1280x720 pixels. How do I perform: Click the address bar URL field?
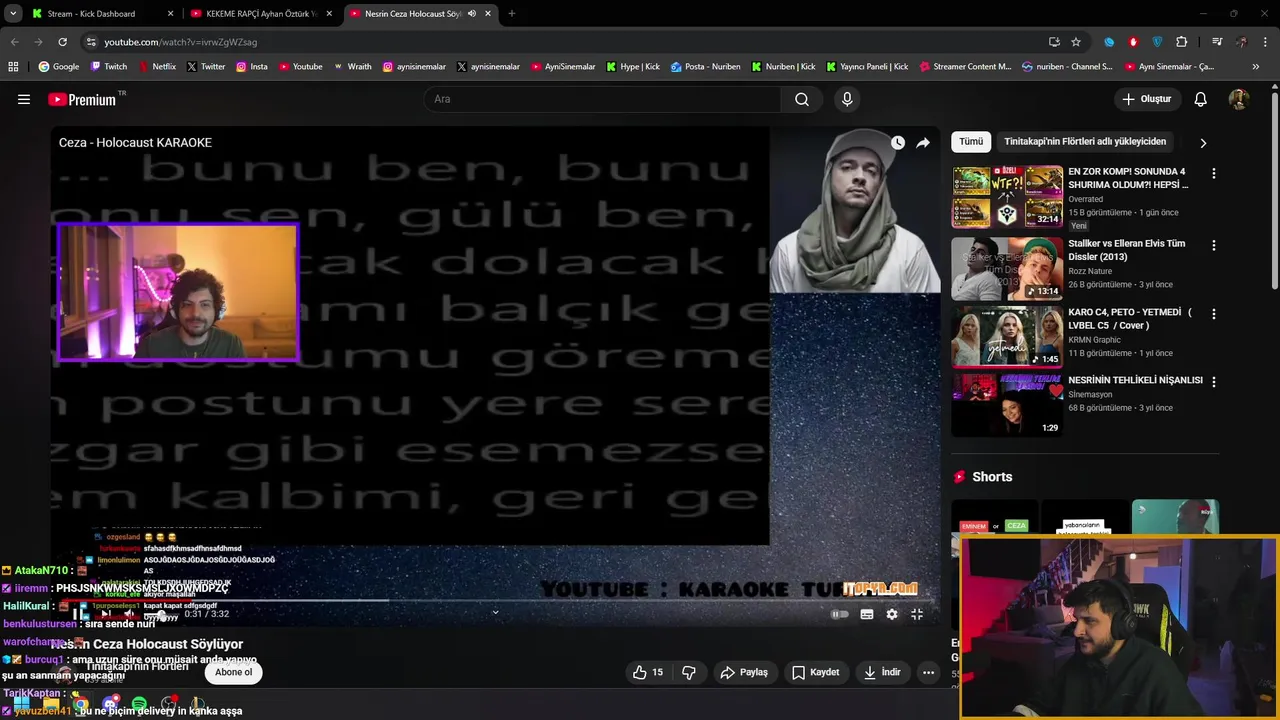[x=570, y=42]
